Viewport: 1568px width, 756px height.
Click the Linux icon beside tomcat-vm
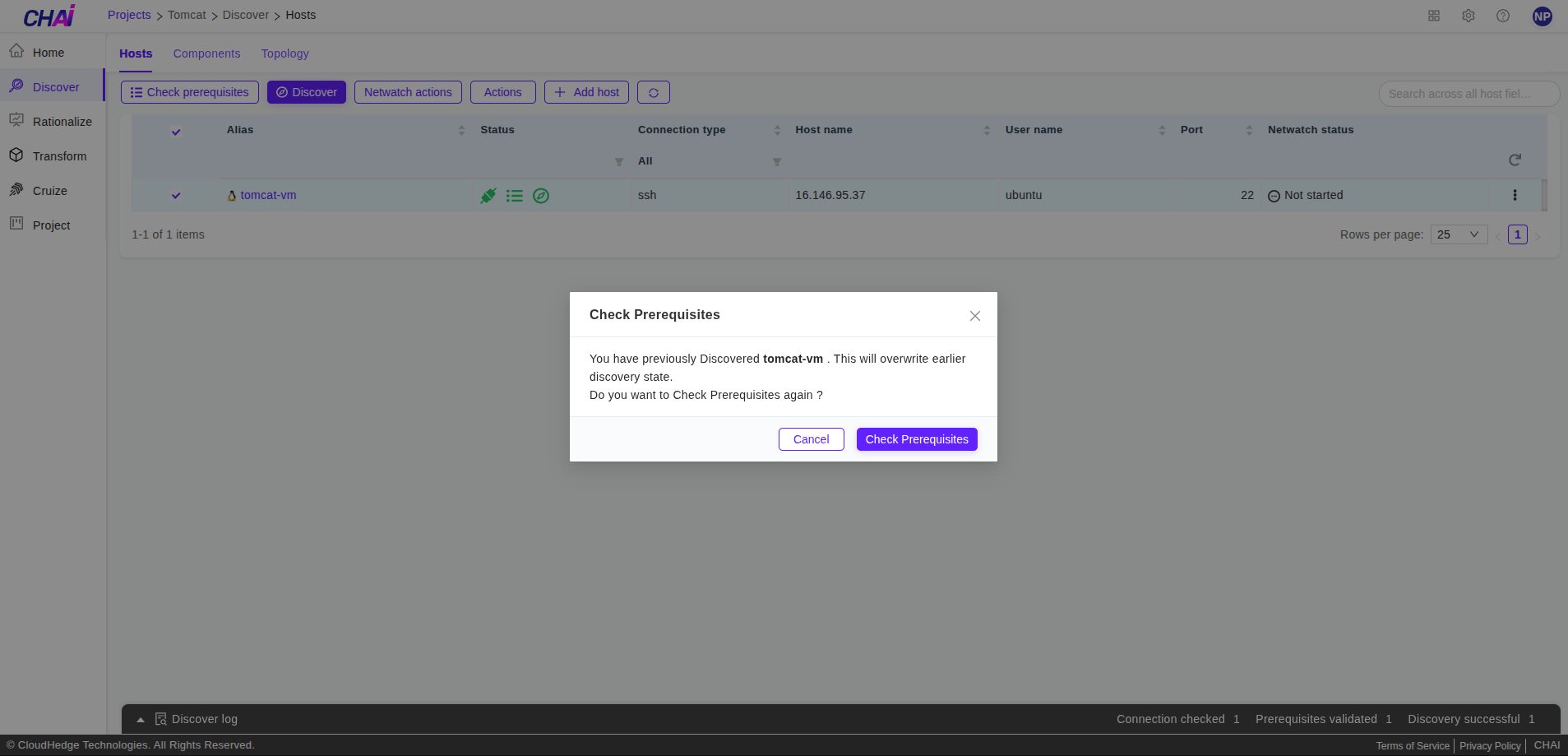[232, 196]
